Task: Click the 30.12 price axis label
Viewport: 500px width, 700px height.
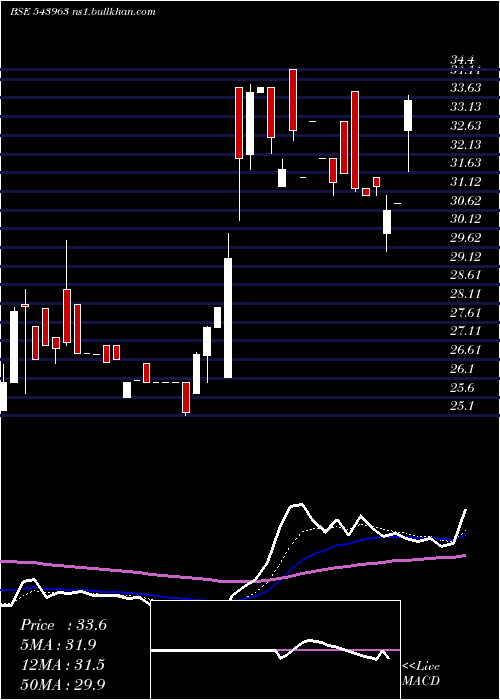Action: (466, 219)
